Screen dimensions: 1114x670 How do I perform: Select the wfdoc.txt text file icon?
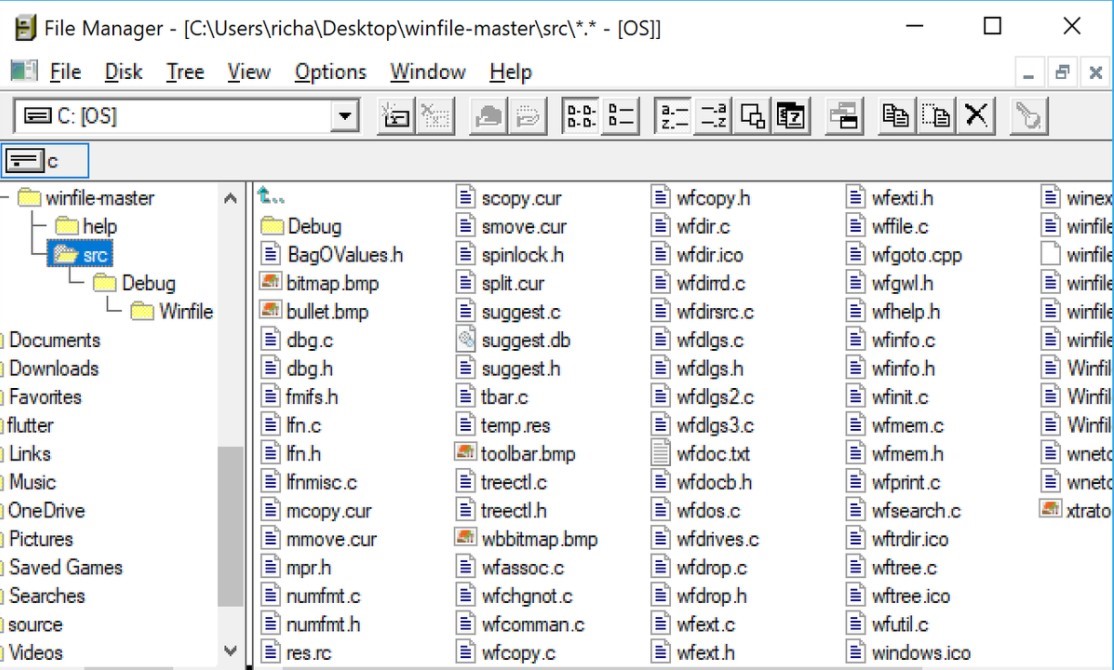click(661, 453)
